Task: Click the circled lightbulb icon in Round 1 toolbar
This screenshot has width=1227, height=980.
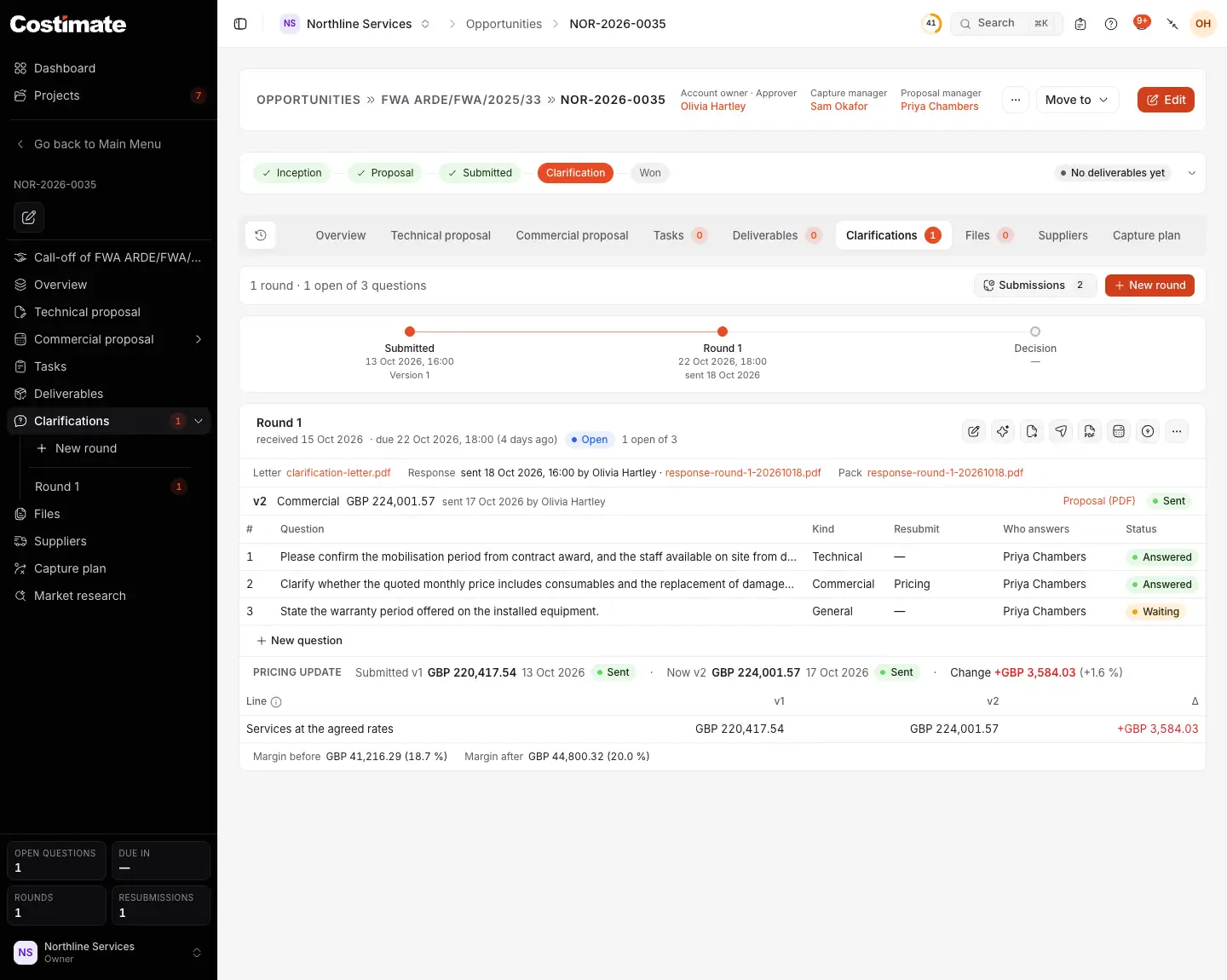Action: pos(1148,431)
